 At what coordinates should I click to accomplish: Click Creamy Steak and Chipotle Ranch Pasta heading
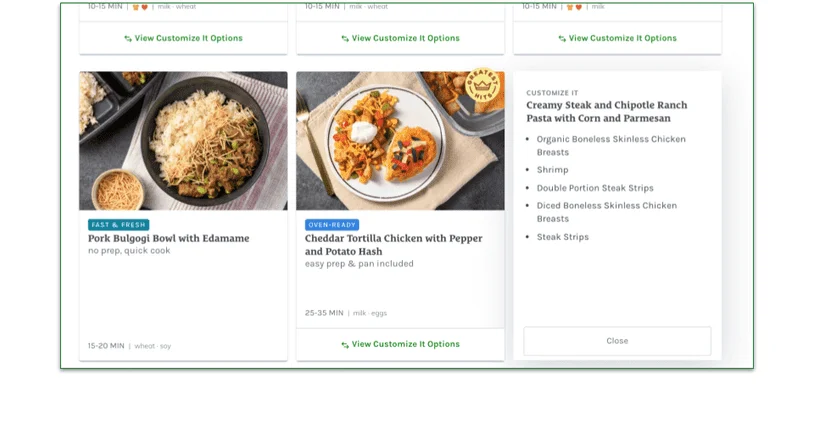pyautogui.click(x=607, y=112)
